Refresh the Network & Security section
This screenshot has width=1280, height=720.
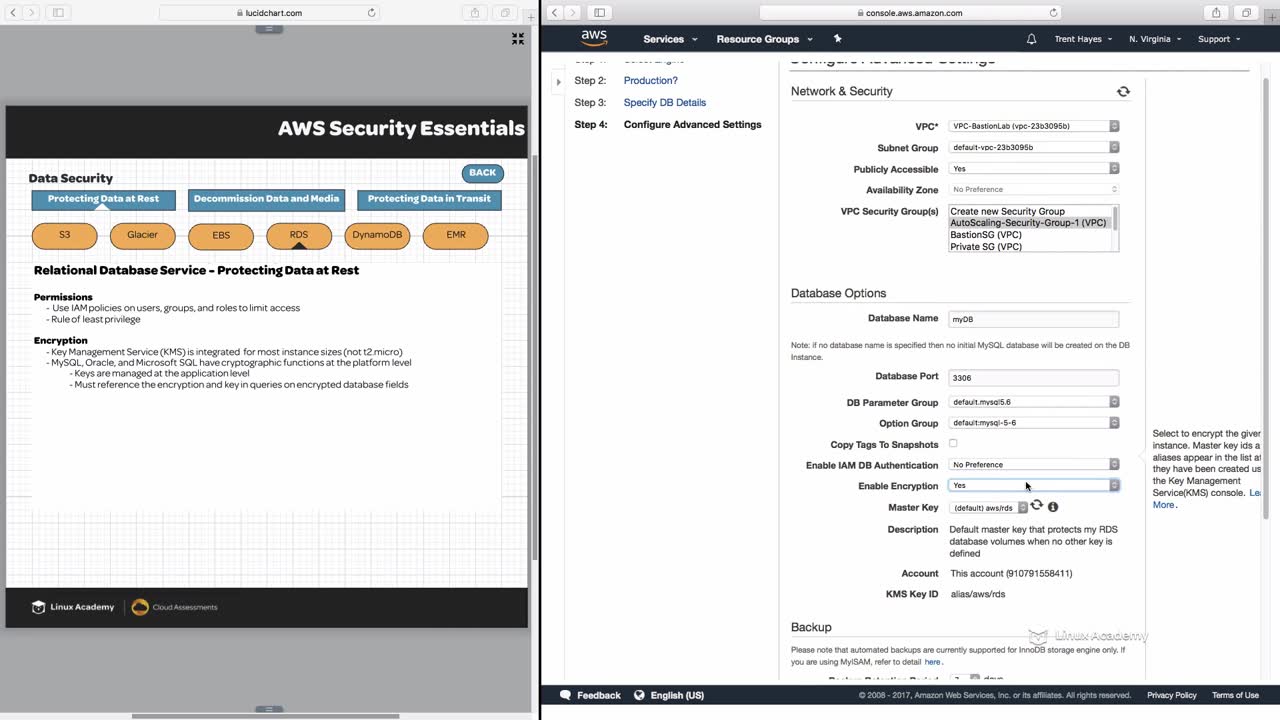(x=1123, y=91)
